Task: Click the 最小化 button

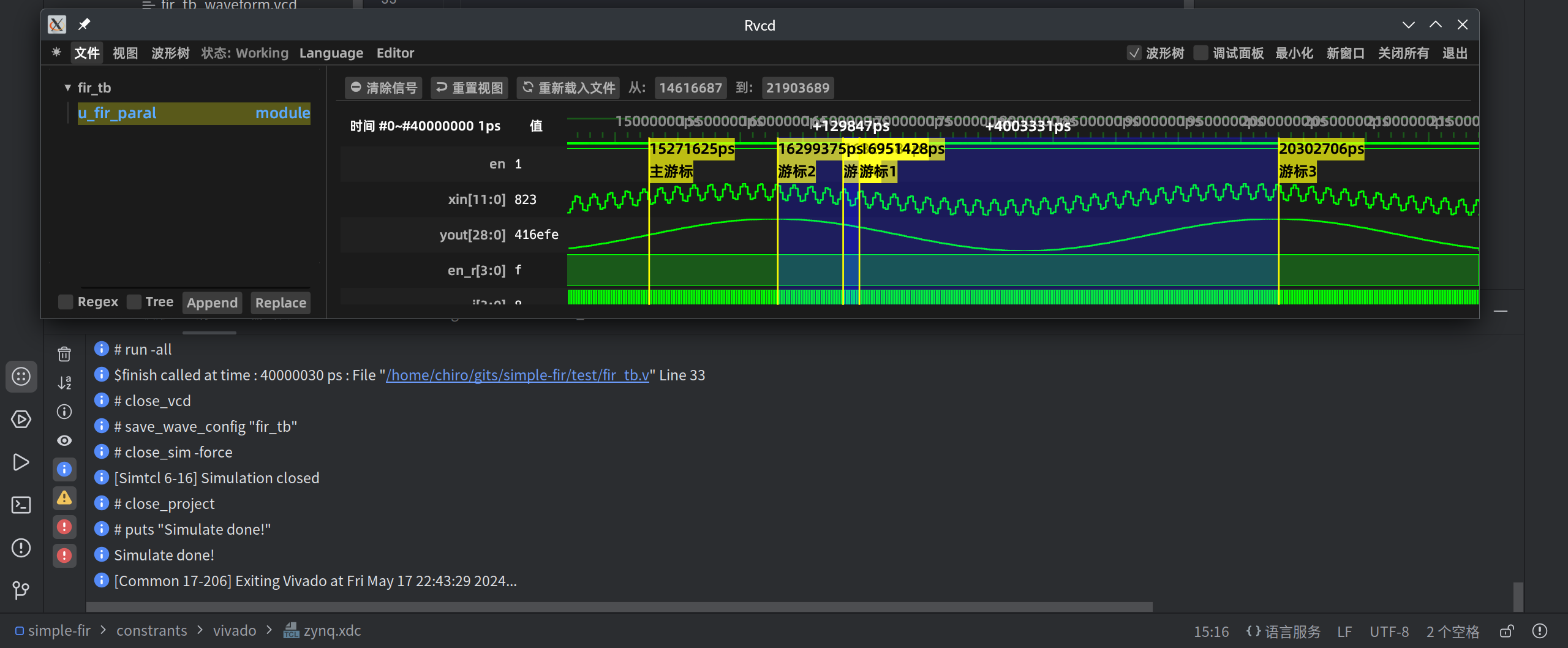Action: 1294,53
